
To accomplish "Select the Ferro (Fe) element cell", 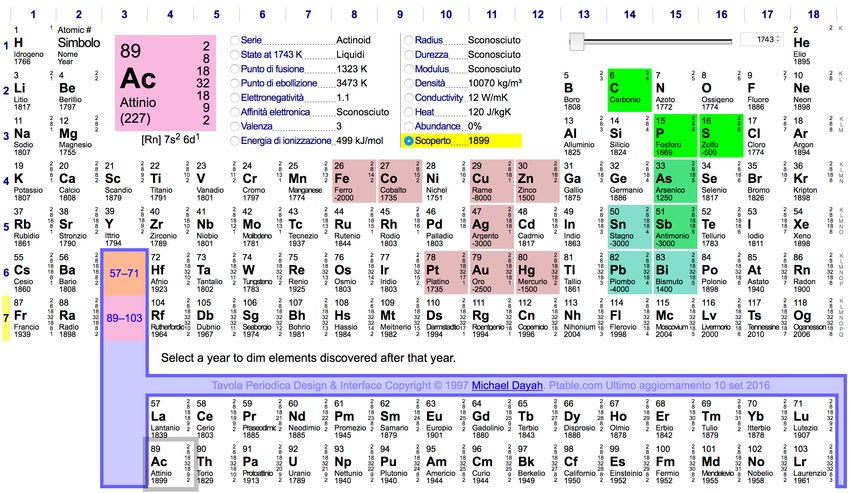I will click(354, 181).
